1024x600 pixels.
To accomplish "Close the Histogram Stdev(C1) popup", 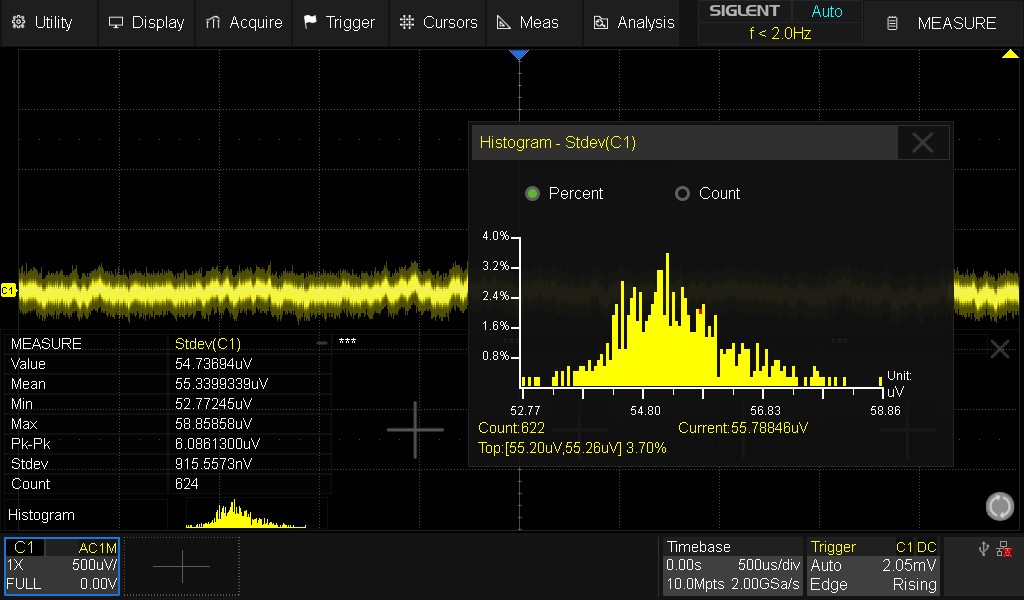I will [x=922, y=143].
